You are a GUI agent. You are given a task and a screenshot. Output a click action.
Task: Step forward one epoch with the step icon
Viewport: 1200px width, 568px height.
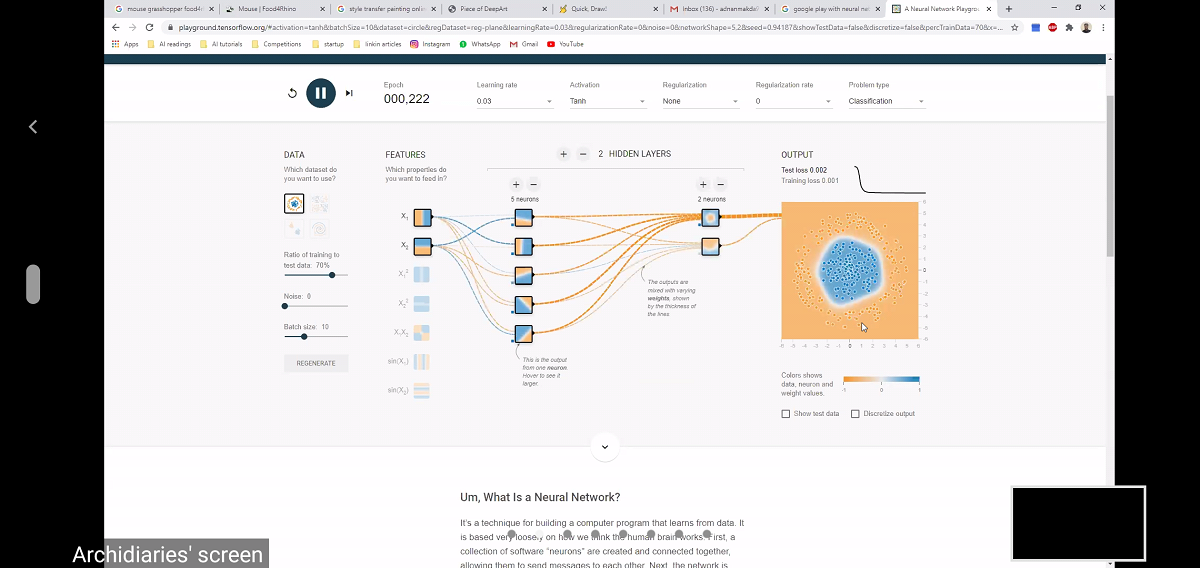(349, 93)
